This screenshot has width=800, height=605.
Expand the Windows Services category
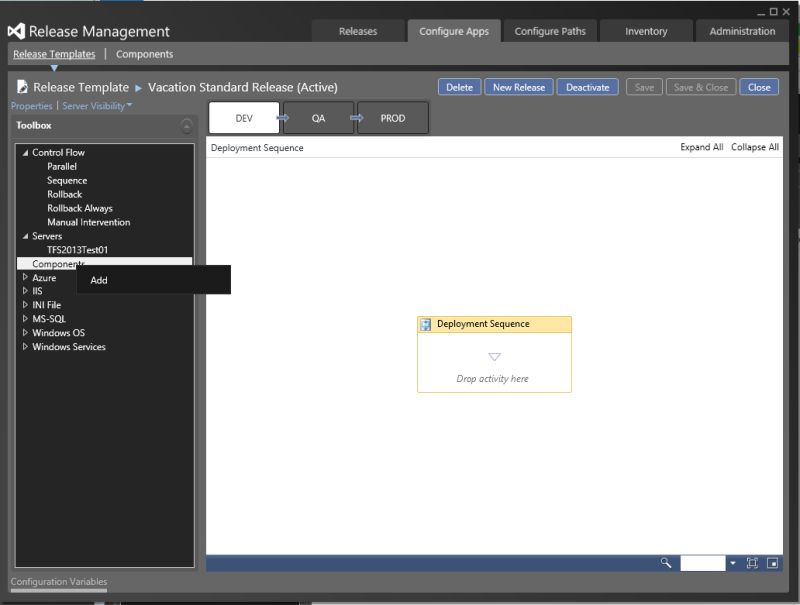25,346
